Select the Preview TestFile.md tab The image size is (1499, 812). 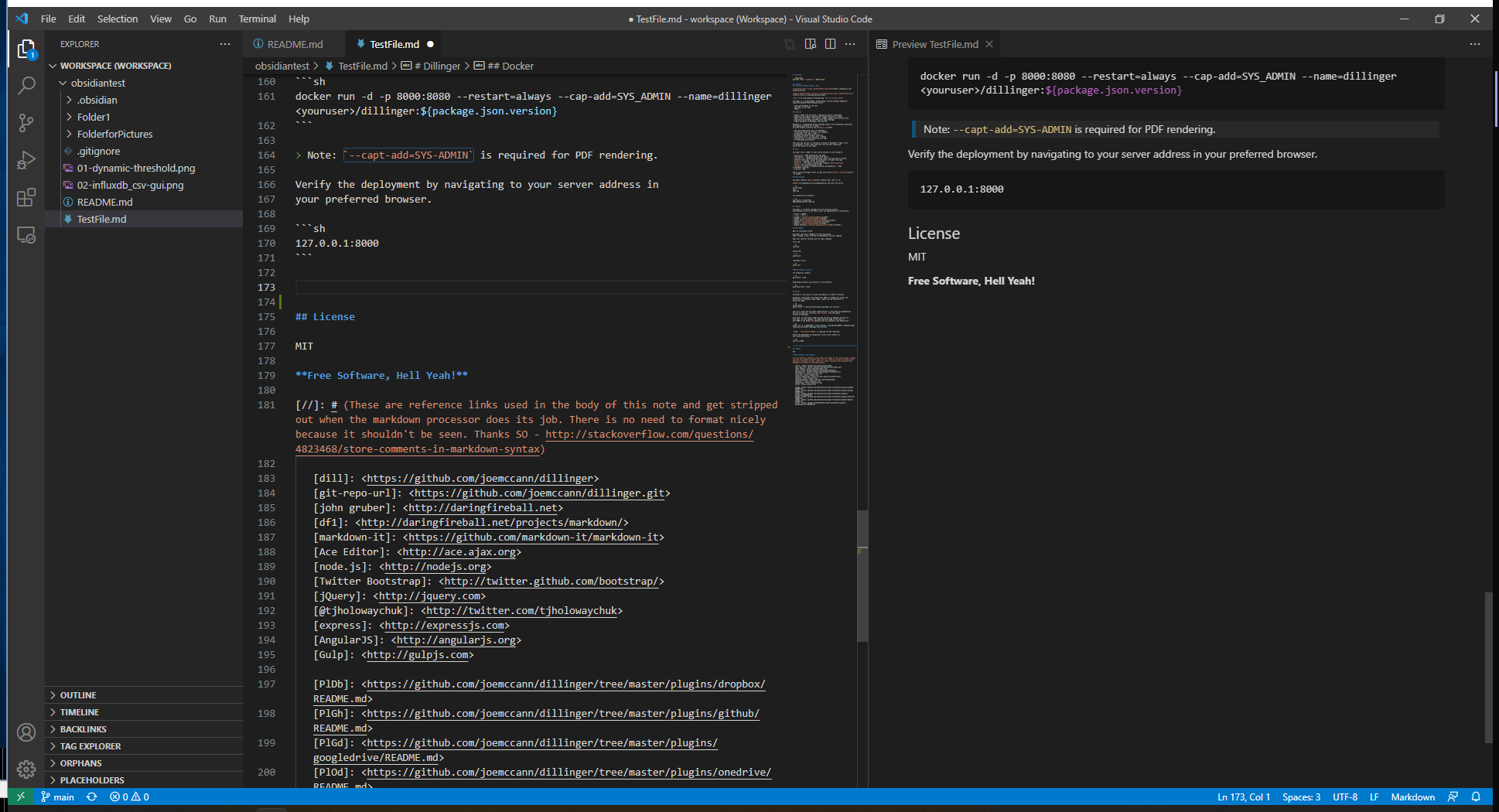[934, 44]
